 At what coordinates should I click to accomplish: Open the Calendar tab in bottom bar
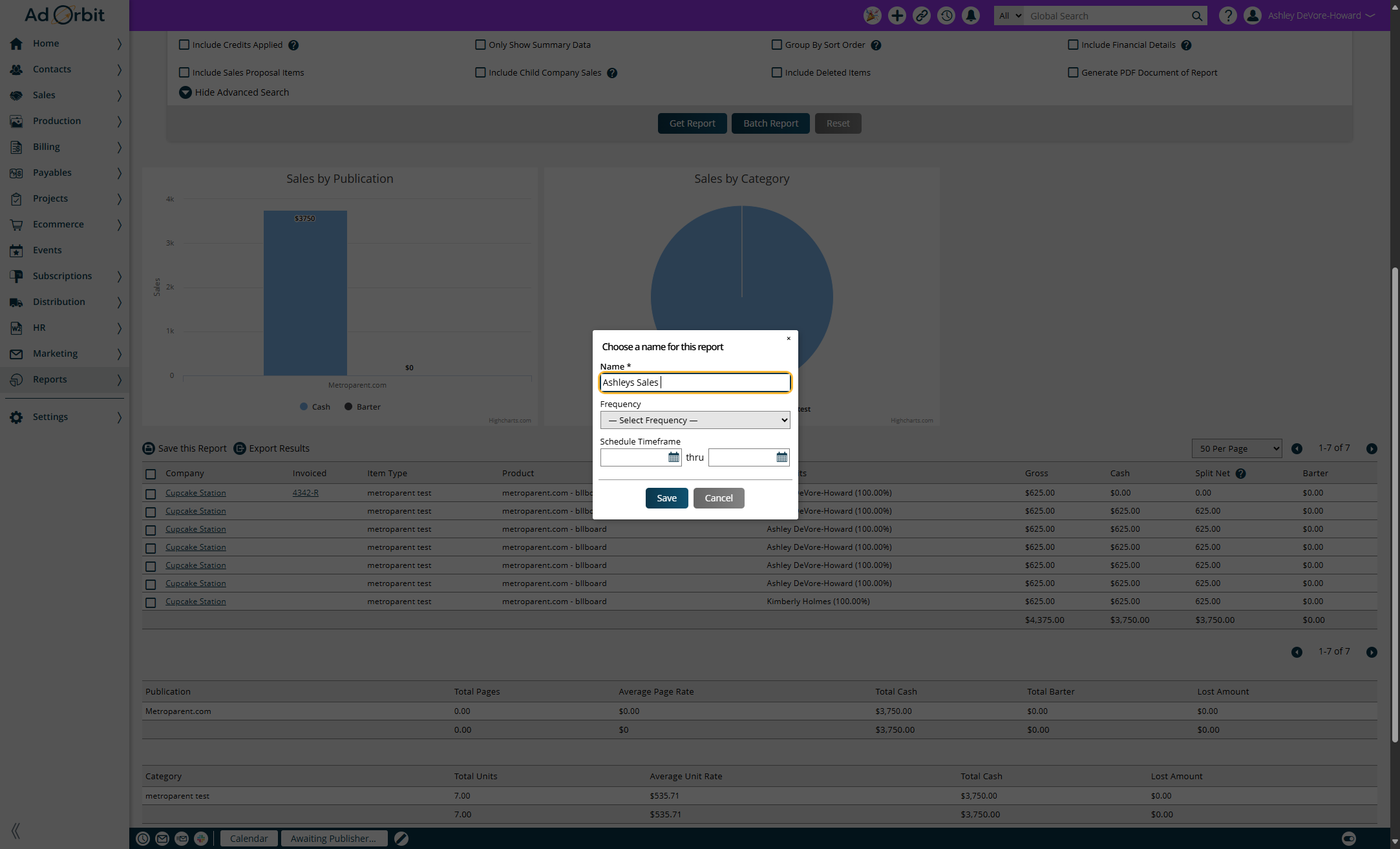pyautogui.click(x=249, y=839)
